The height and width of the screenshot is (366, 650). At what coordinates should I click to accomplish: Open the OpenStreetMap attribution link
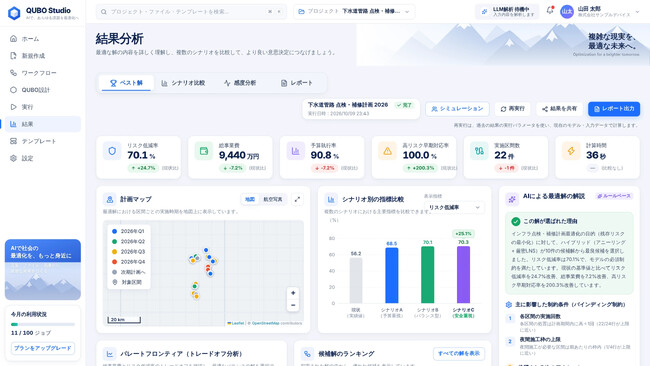265,323
